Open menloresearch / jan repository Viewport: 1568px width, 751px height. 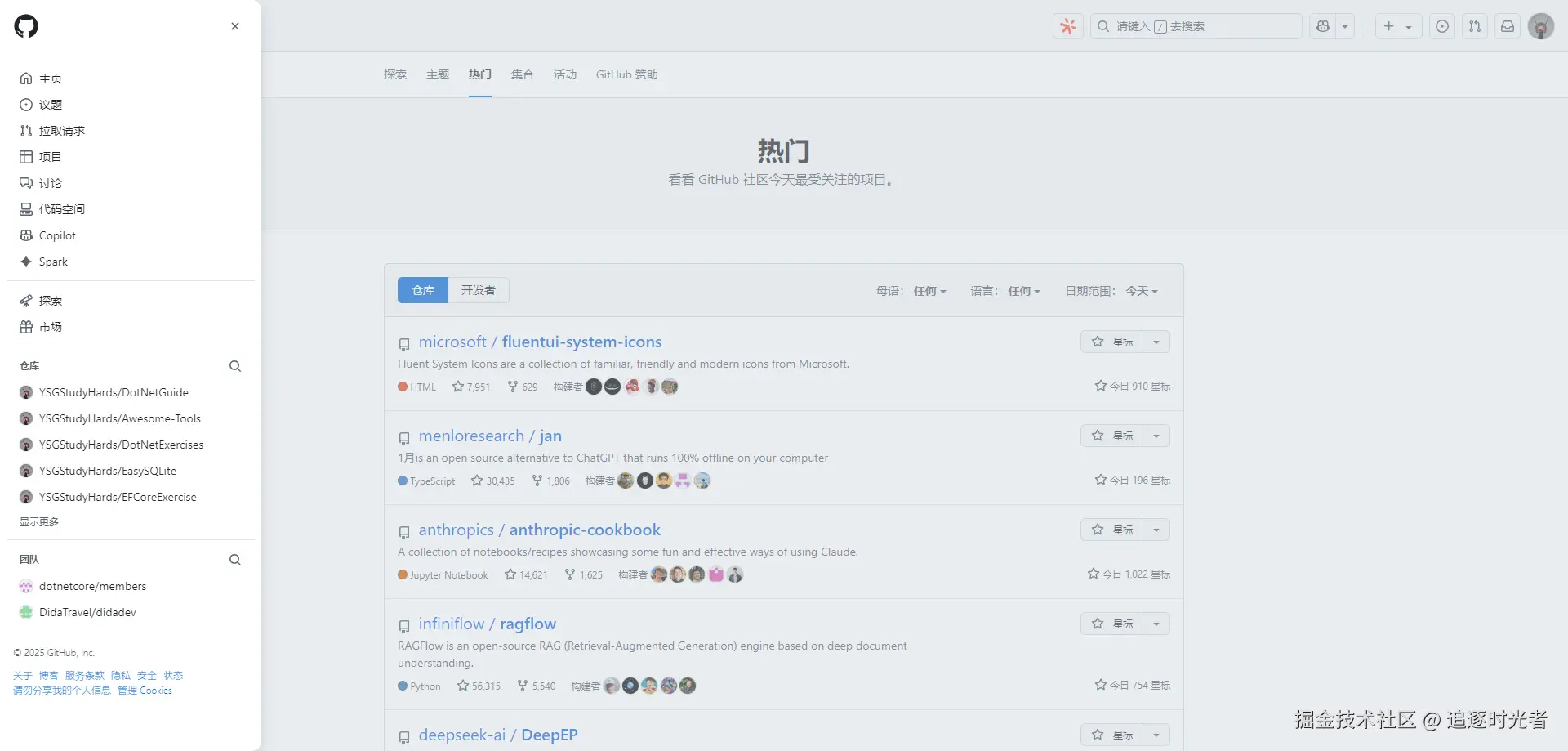pos(490,436)
